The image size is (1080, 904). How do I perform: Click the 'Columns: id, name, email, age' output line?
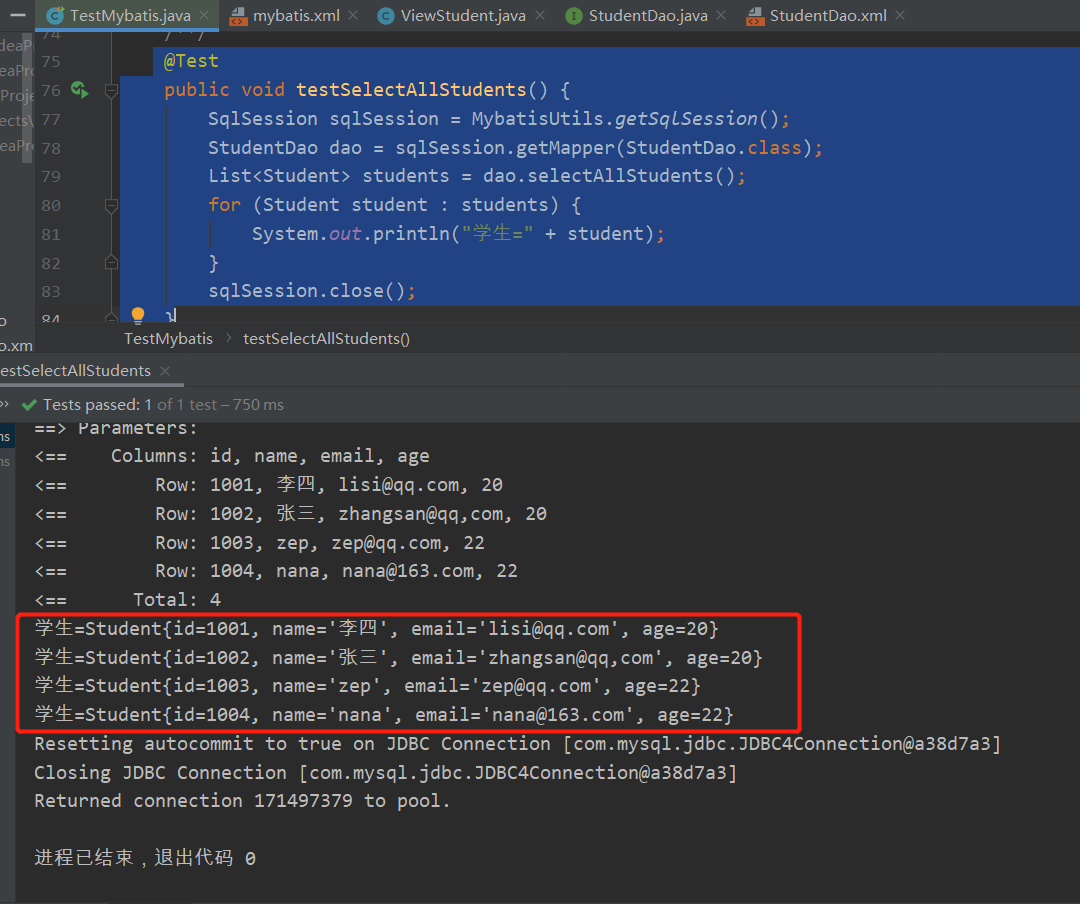point(232,456)
